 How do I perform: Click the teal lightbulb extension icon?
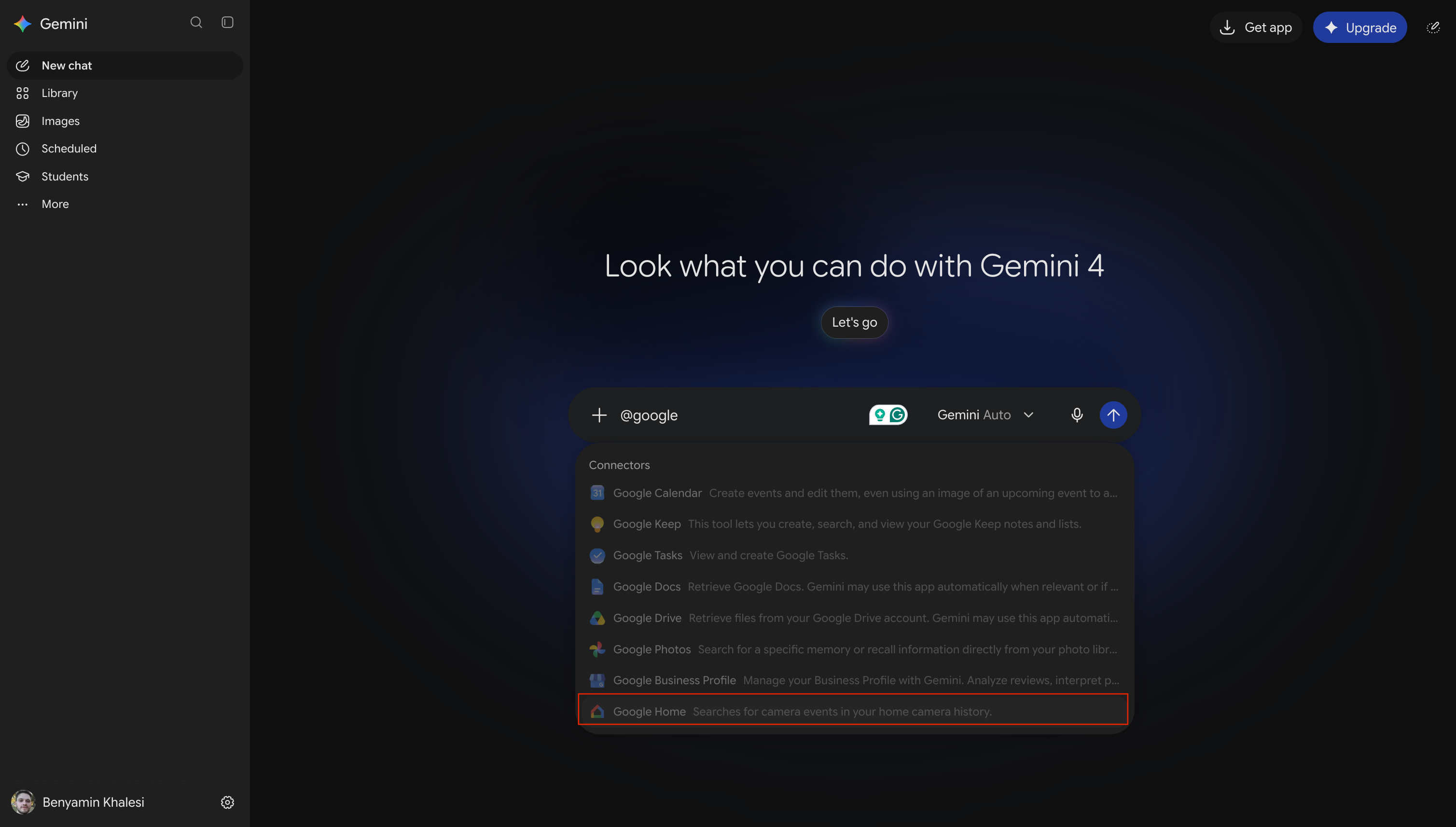[879, 415]
